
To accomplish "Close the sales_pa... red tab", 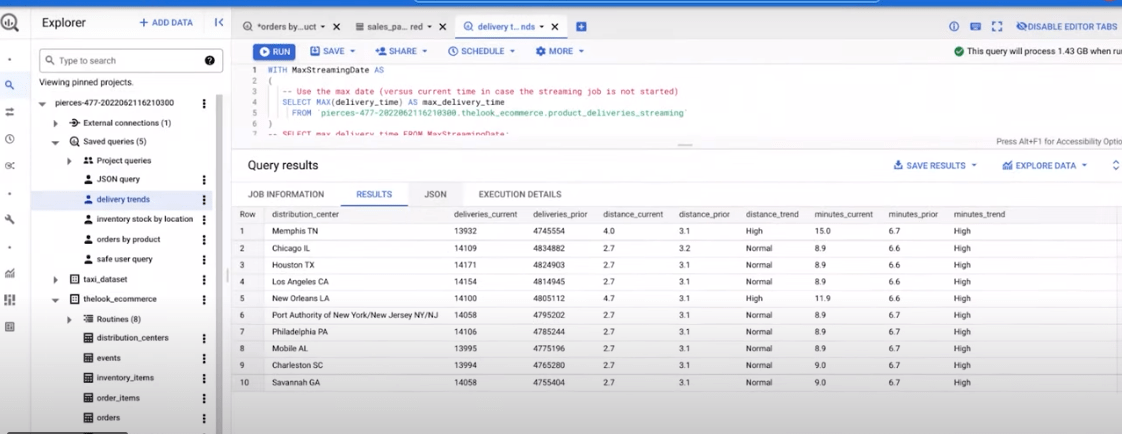I will point(443,27).
